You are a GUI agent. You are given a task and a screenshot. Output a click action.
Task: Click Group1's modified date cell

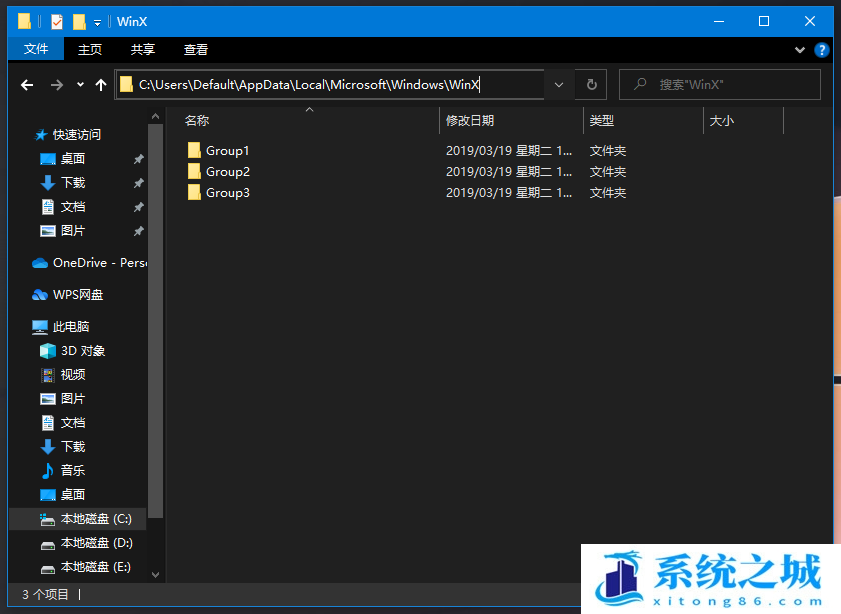tap(509, 151)
